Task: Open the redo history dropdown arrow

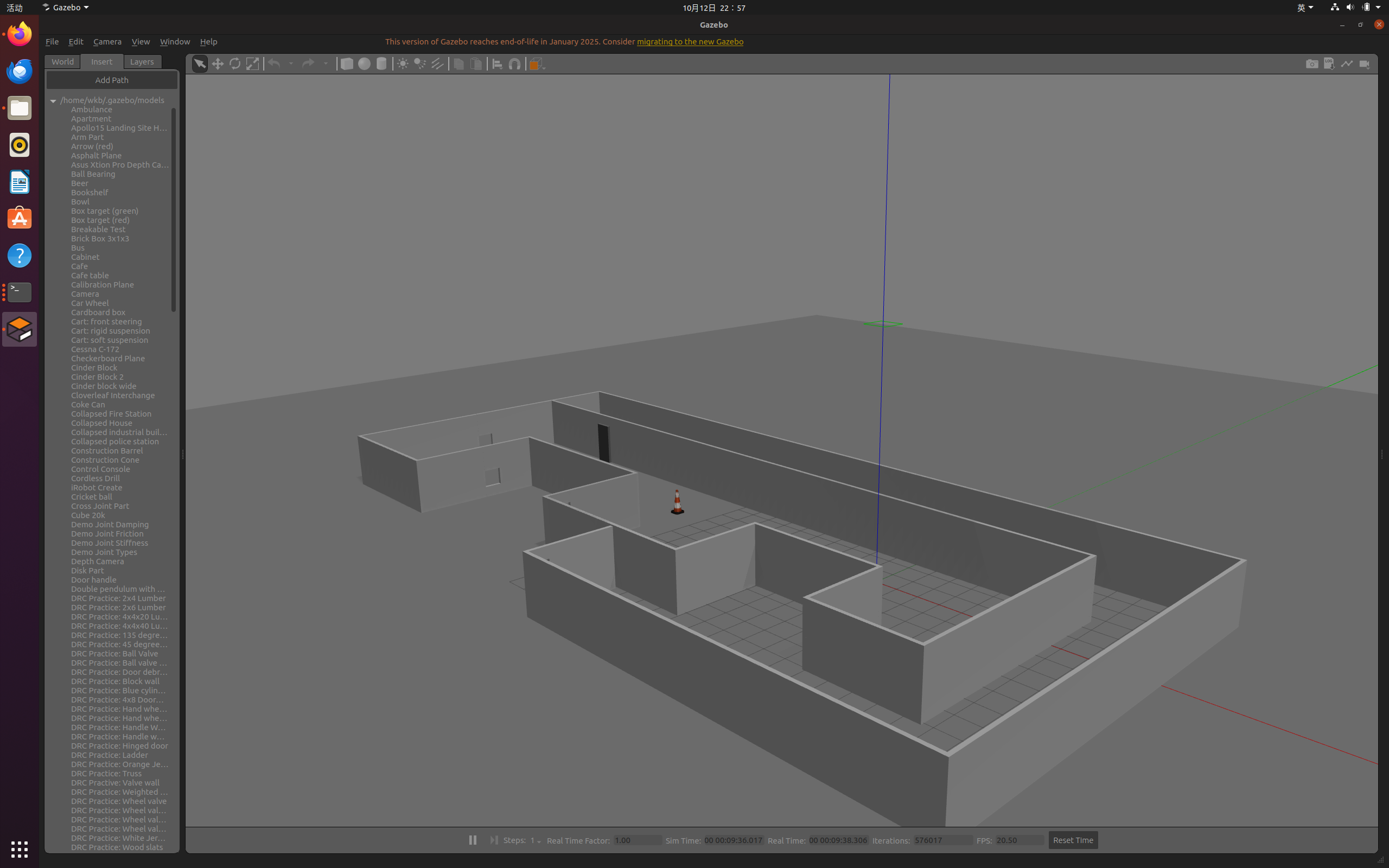Action: coord(326,63)
